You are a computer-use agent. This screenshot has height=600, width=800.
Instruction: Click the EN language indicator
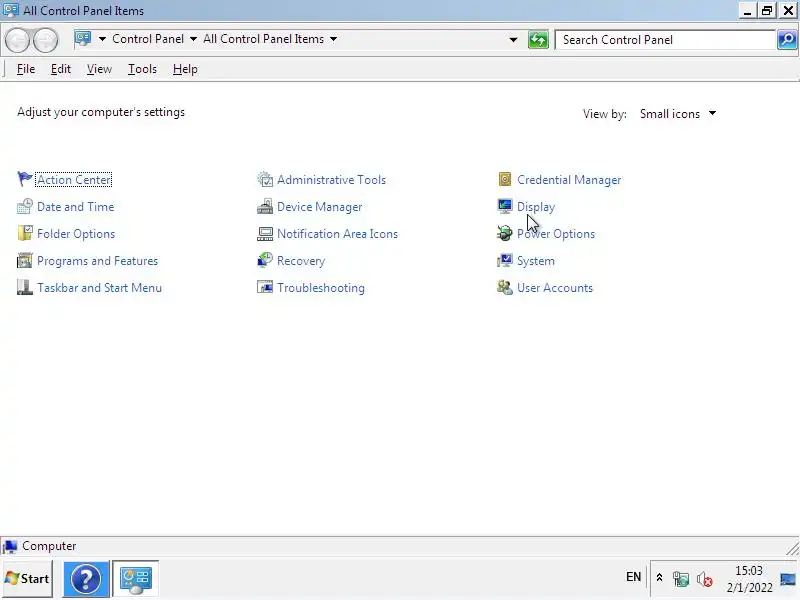coord(633,577)
